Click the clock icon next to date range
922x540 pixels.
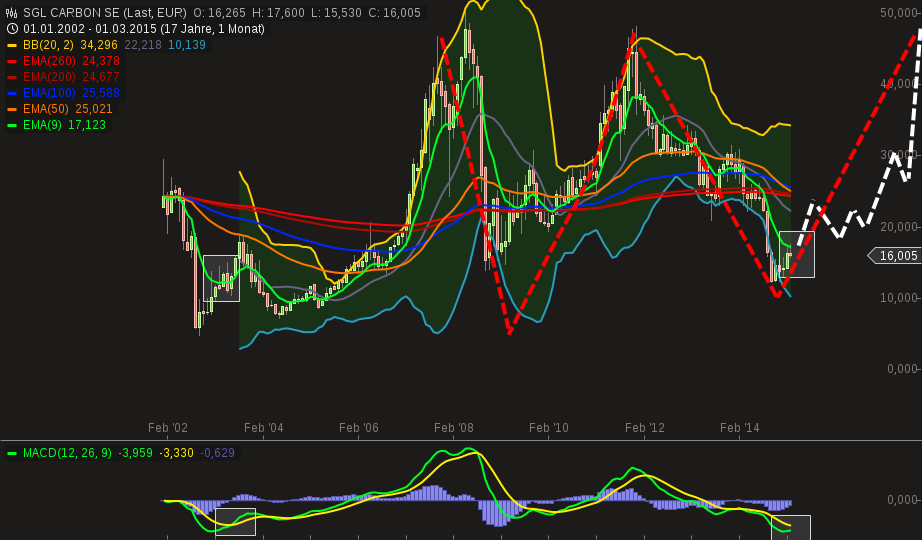[x=12, y=29]
